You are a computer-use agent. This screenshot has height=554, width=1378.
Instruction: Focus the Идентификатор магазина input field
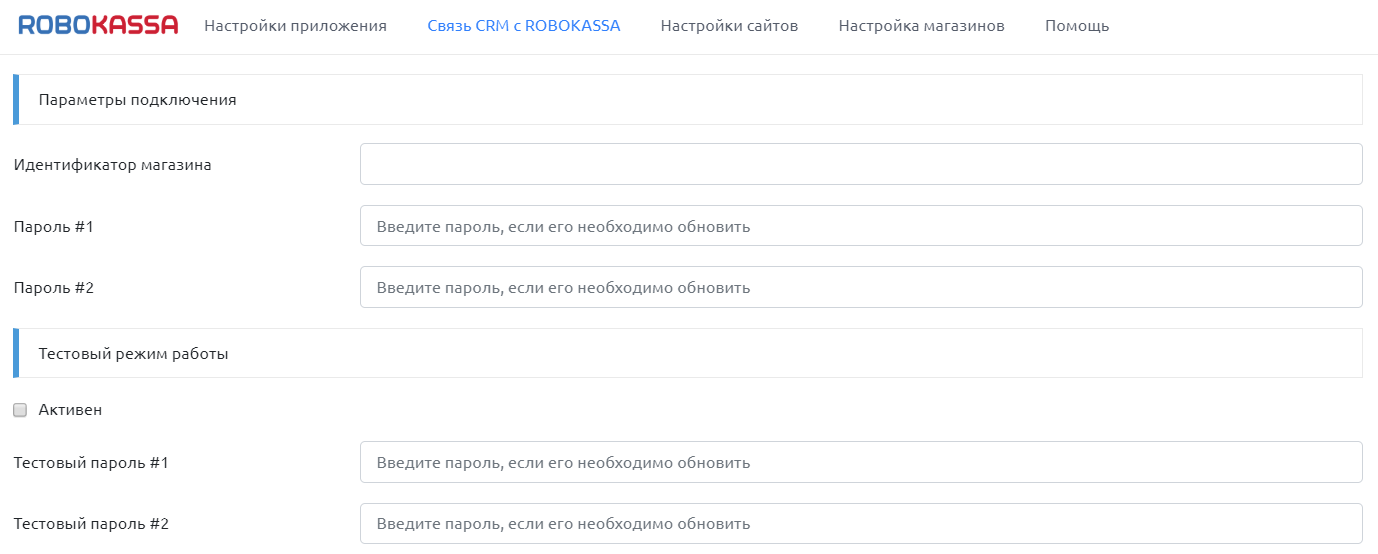coord(860,164)
